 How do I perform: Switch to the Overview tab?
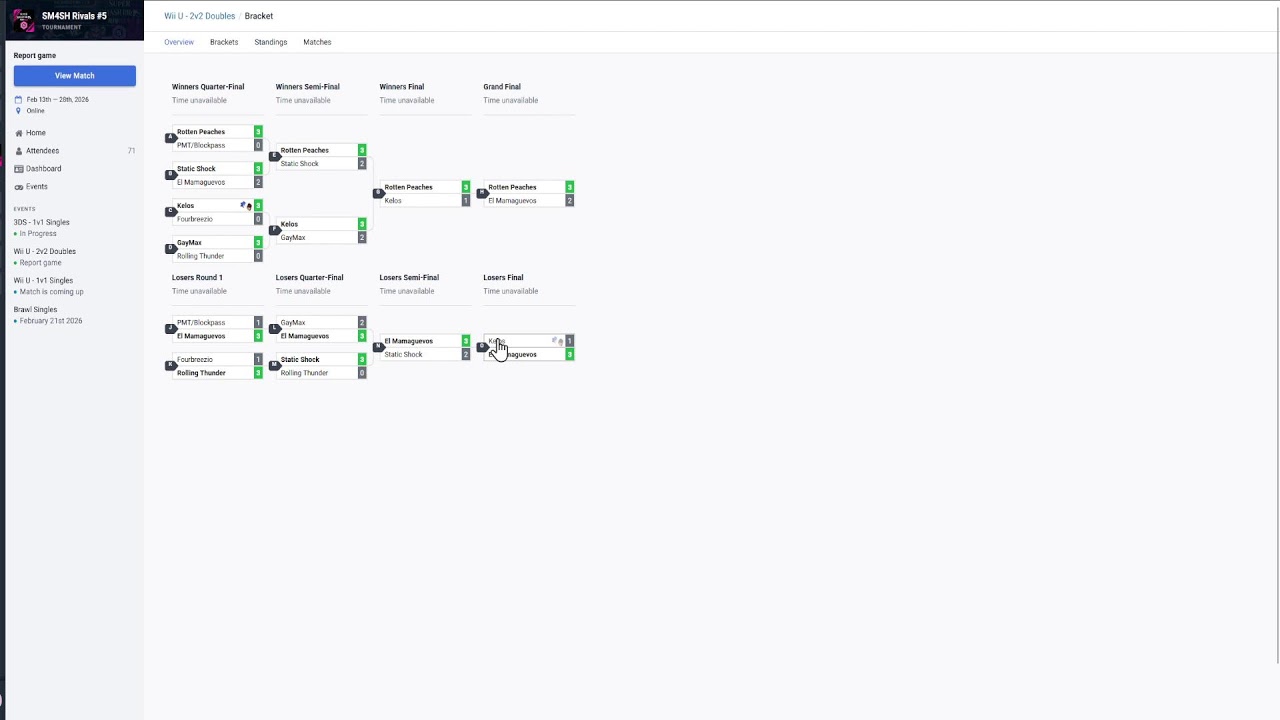[x=179, y=42]
